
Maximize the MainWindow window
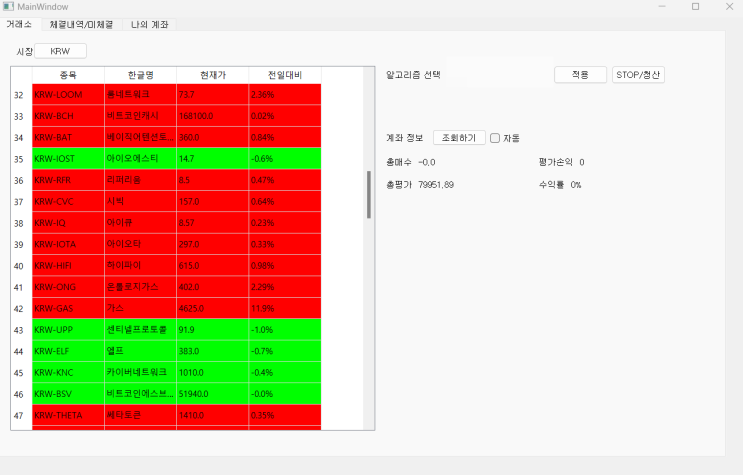click(696, 7)
